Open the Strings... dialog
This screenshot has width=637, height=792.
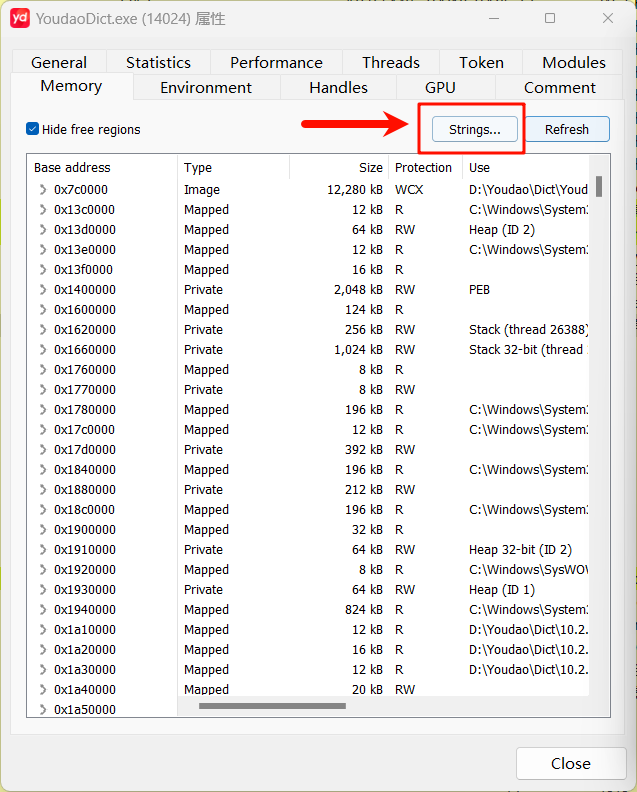click(474, 129)
